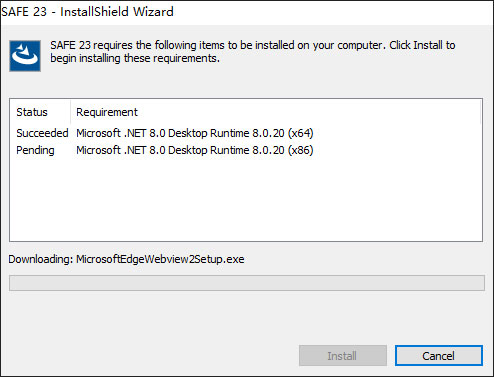Click the word Install in the instruction sentence
This screenshot has width=494, height=377.
pyautogui.click(x=428, y=45)
